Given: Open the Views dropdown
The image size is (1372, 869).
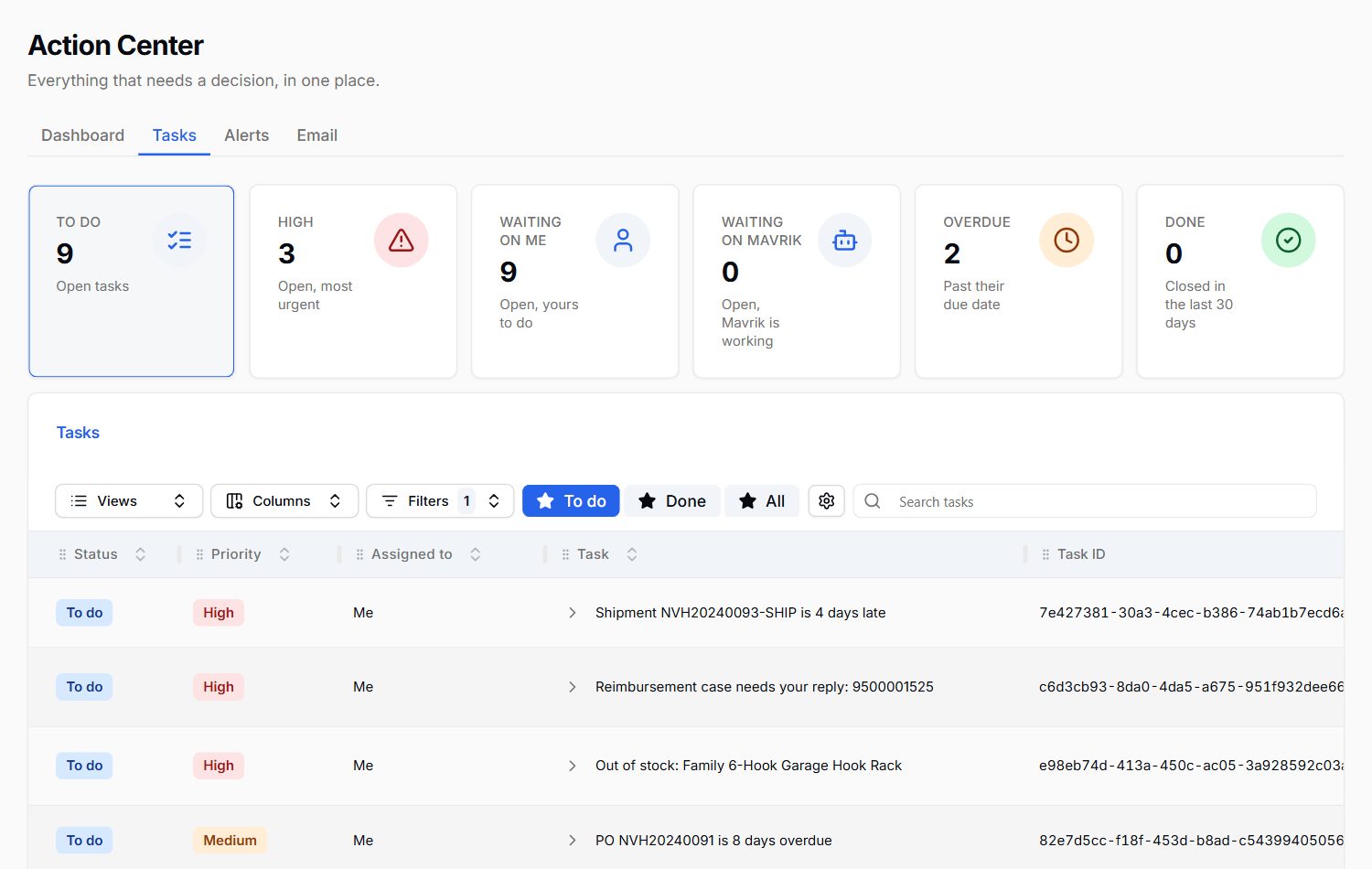Looking at the screenshot, I should tap(129, 501).
